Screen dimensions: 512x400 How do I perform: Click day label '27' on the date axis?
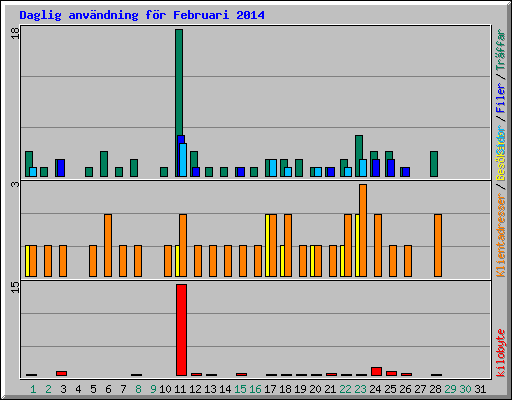(x=420, y=389)
